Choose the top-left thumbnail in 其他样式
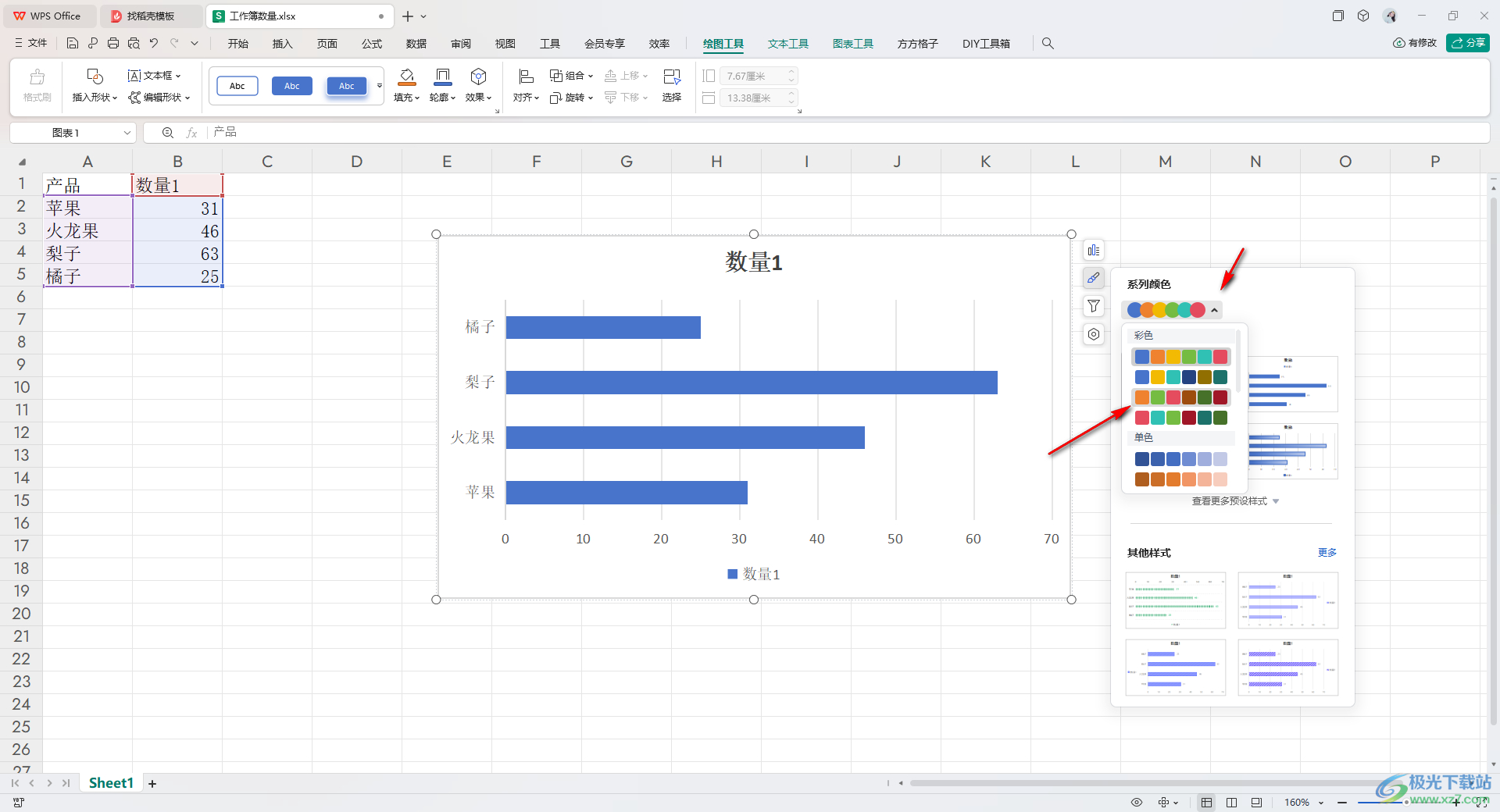Image resolution: width=1500 pixels, height=812 pixels. tap(1176, 600)
